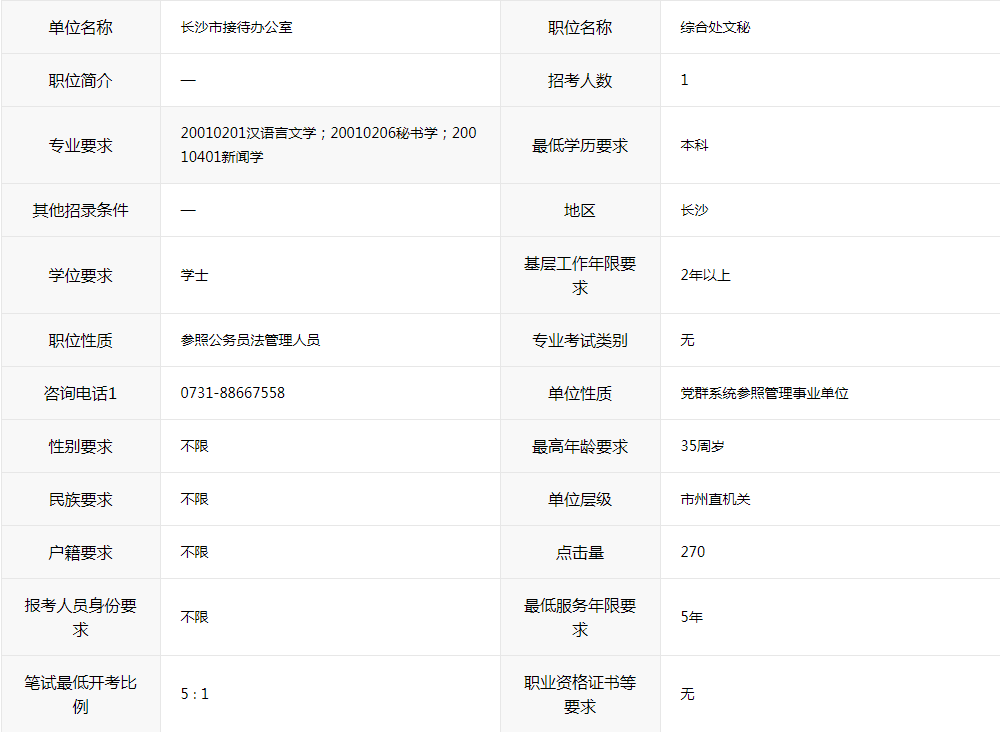The height and width of the screenshot is (732, 1000).
Task: Select the 5 : 1 ratio value
Action: tap(195, 694)
